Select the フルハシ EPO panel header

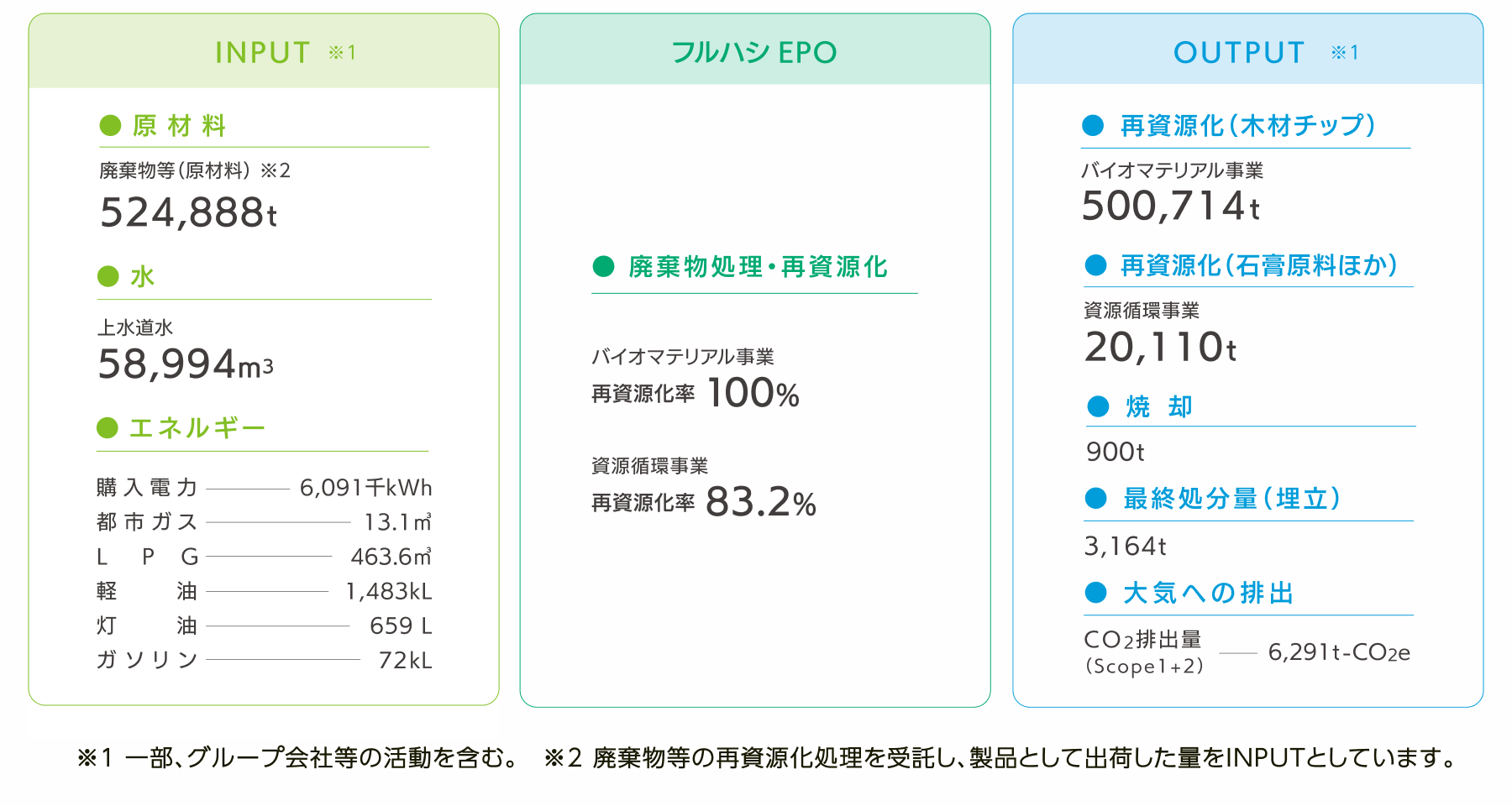(754, 52)
